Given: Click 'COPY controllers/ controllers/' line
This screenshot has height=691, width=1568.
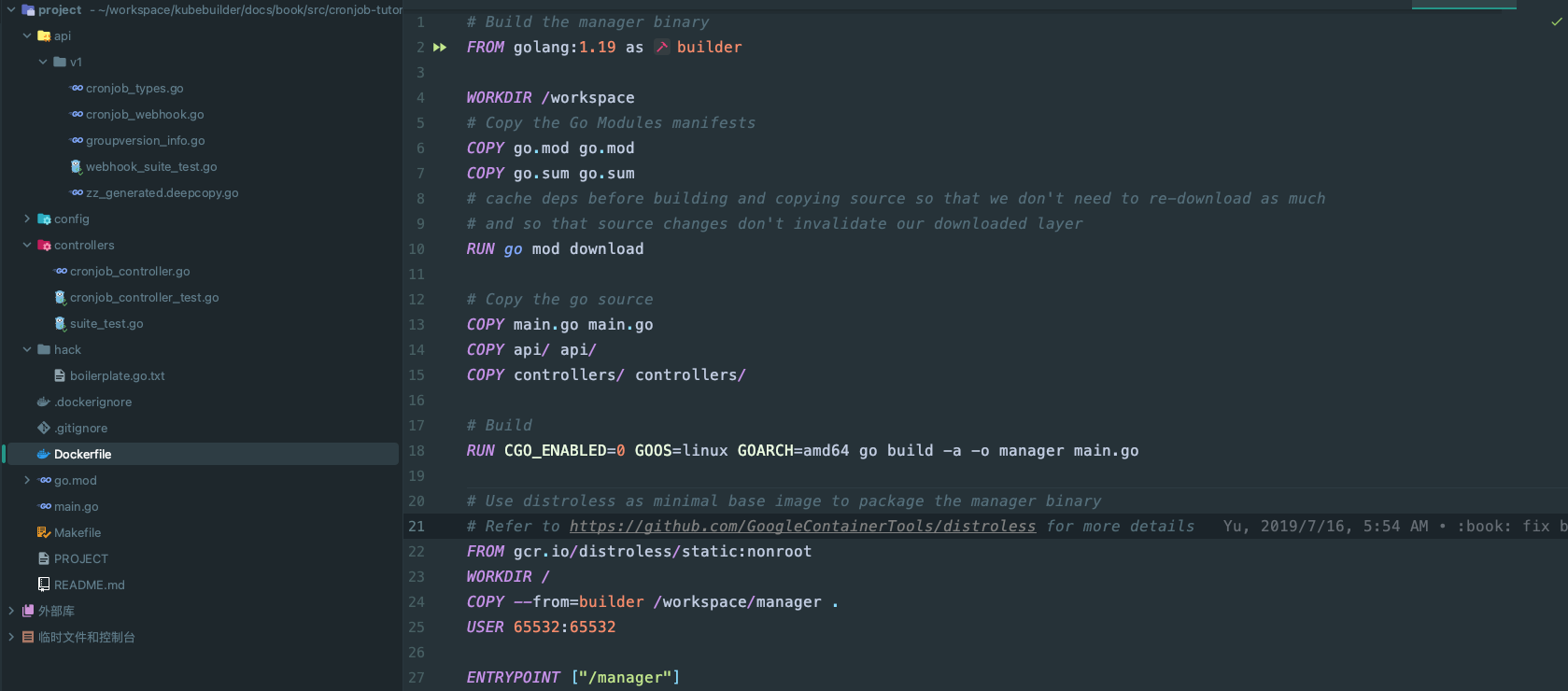Looking at the screenshot, I should pos(606,374).
